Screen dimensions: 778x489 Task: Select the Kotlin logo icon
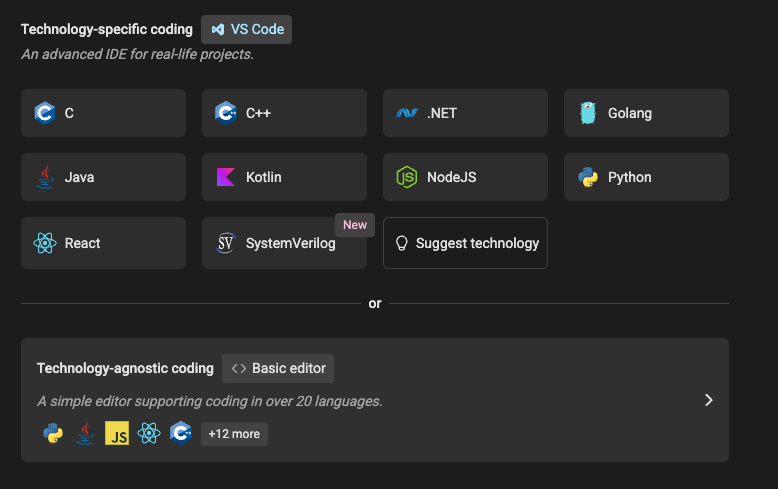tap(225, 177)
